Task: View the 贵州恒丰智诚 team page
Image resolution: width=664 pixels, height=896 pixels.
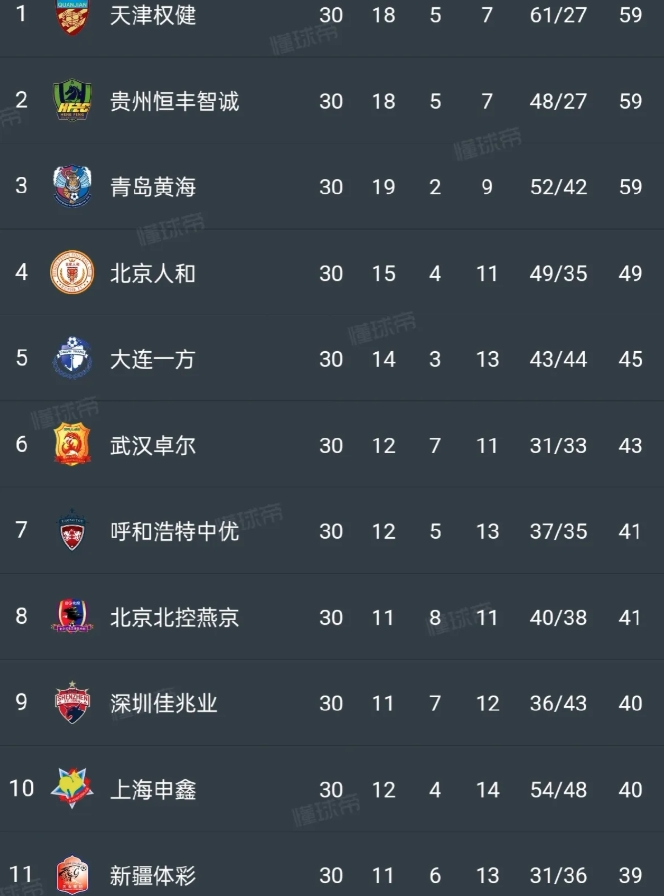Action: click(174, 101)
